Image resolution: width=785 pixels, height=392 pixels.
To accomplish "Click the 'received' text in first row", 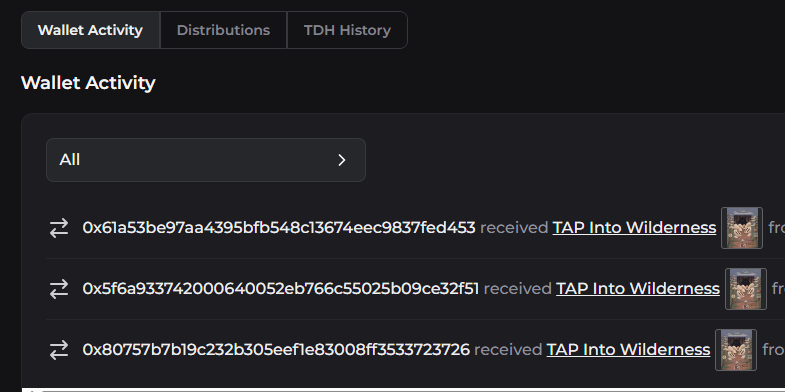I will [514, 228].
